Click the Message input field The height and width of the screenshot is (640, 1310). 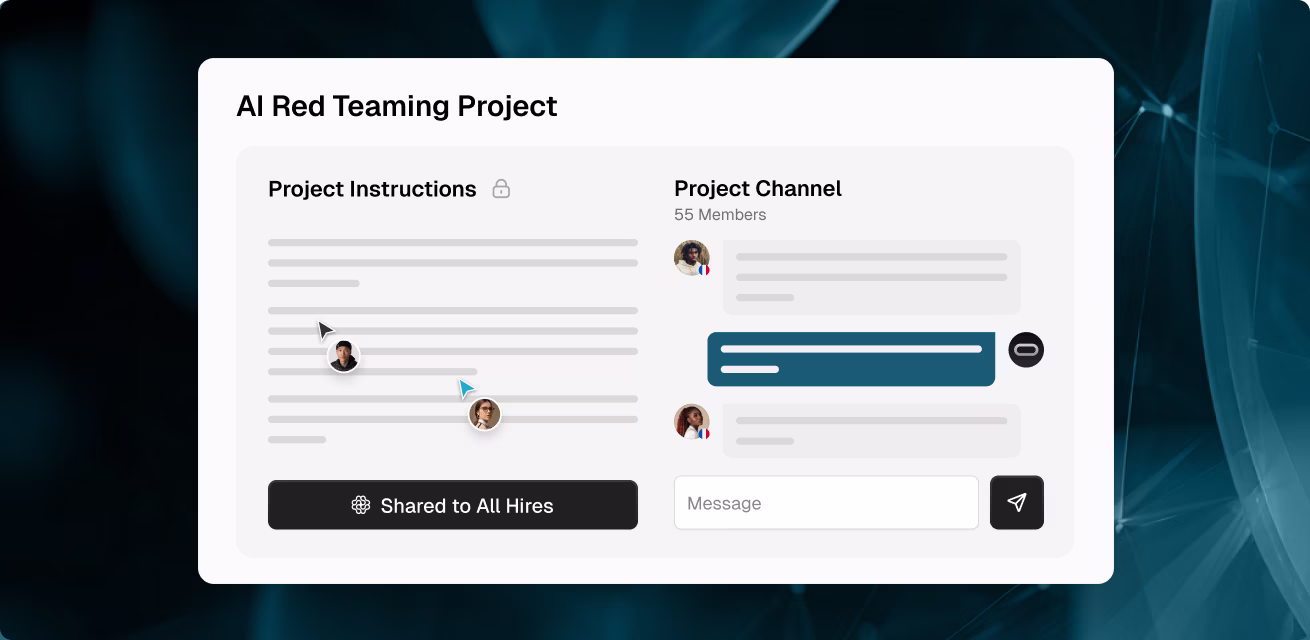826,503
